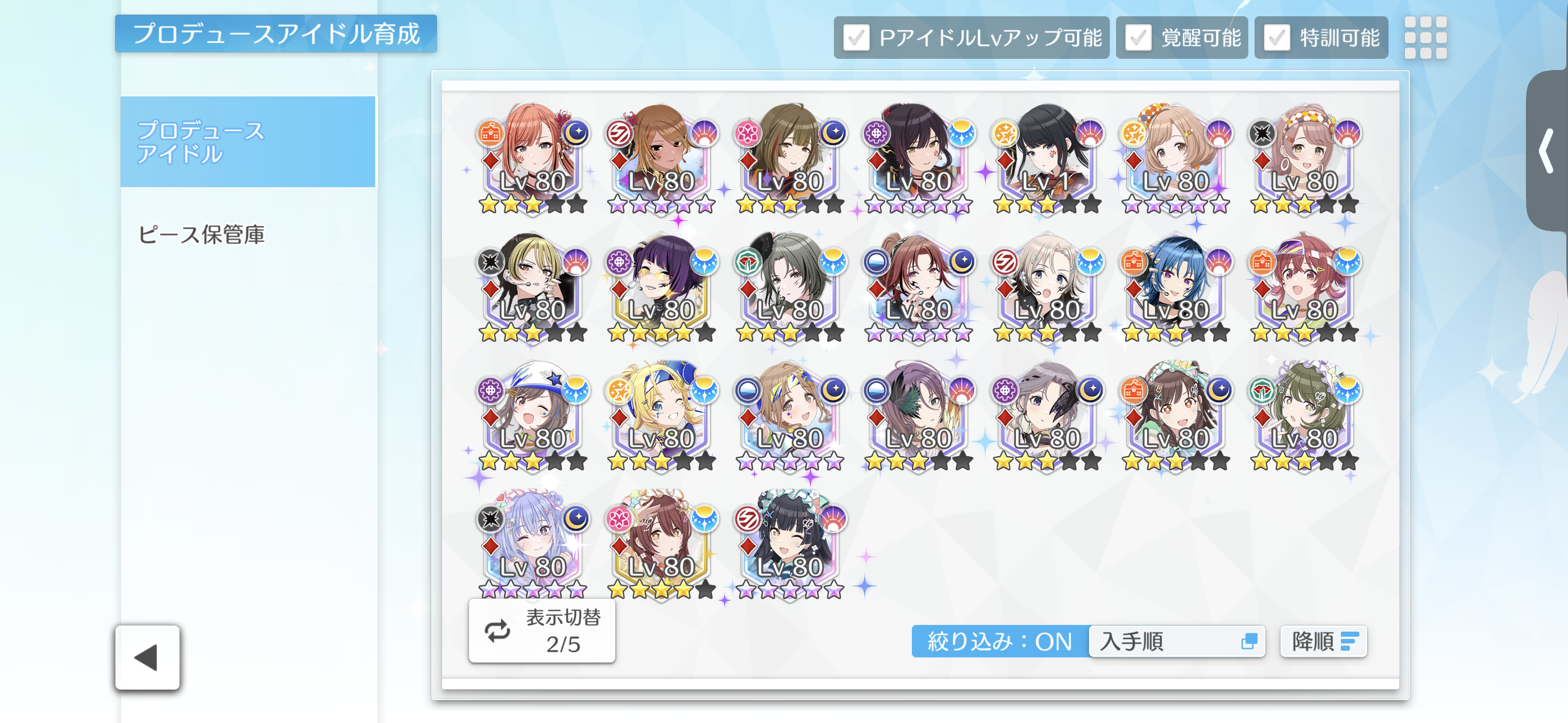Expand the right side panel chevron
Screen dimensions: 1568x723
1547,151
